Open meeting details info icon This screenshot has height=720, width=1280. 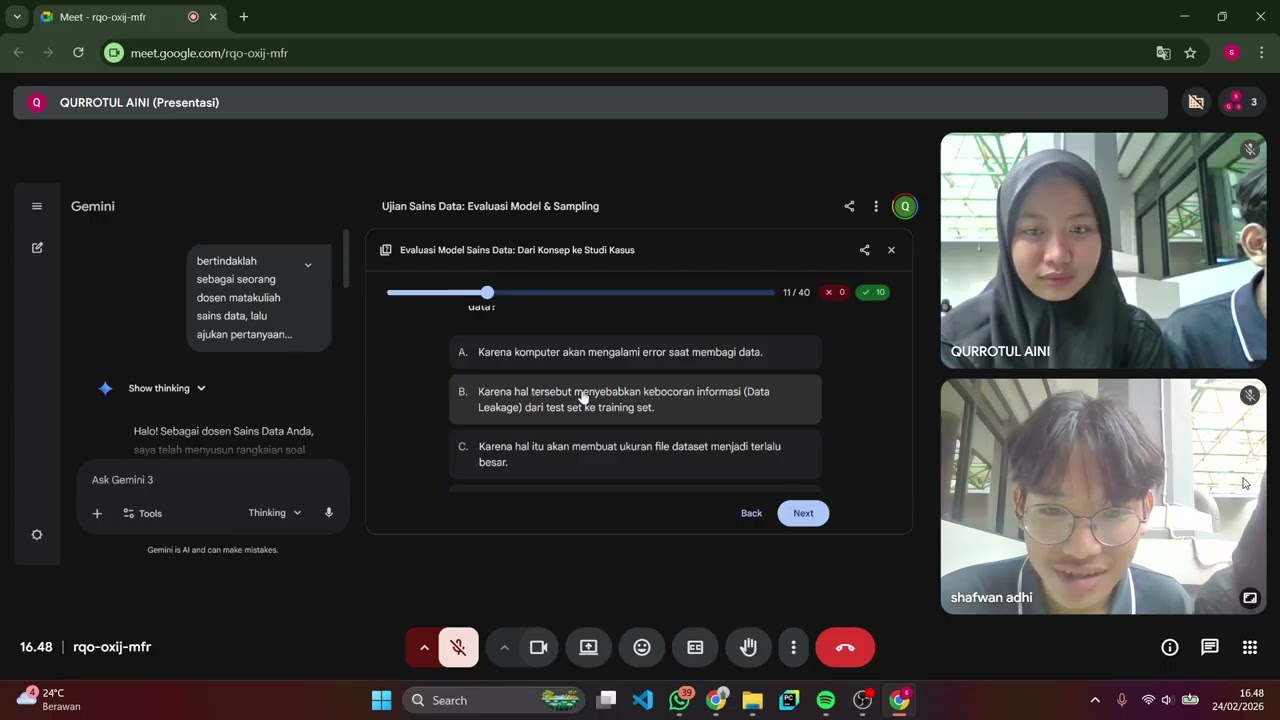point(1169,647)
